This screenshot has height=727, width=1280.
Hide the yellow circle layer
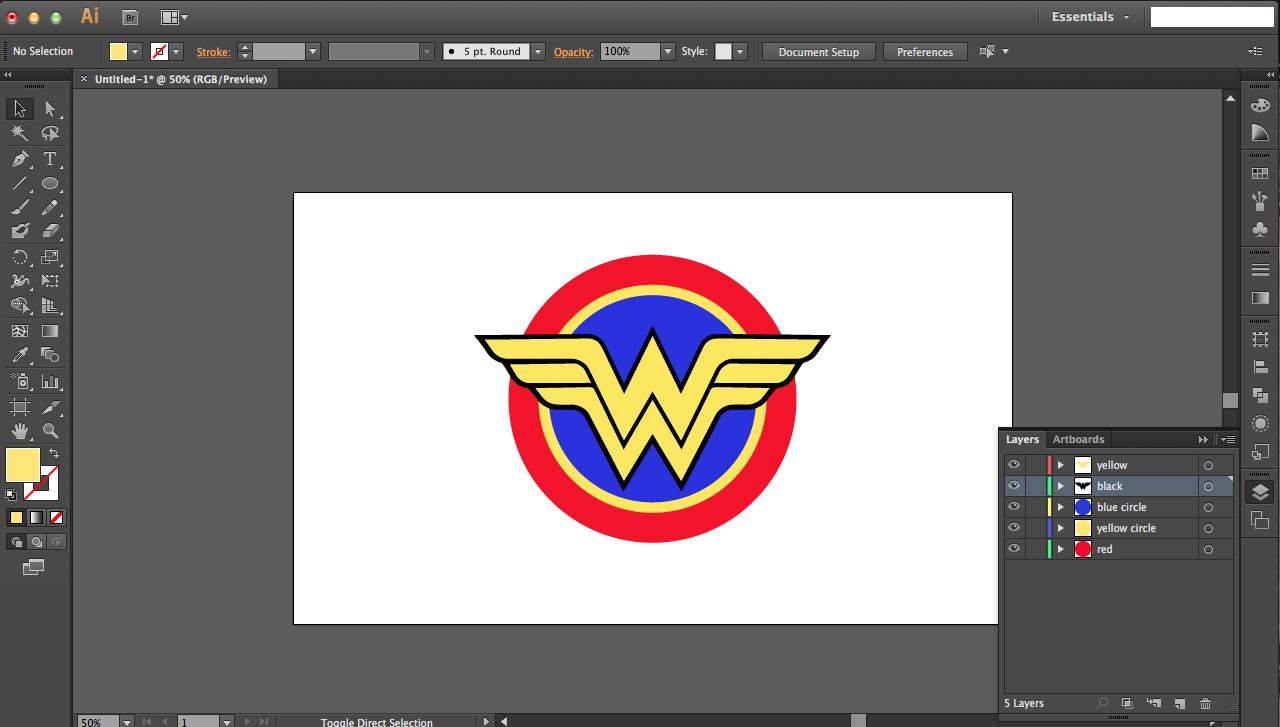[x=1014, y=528]
